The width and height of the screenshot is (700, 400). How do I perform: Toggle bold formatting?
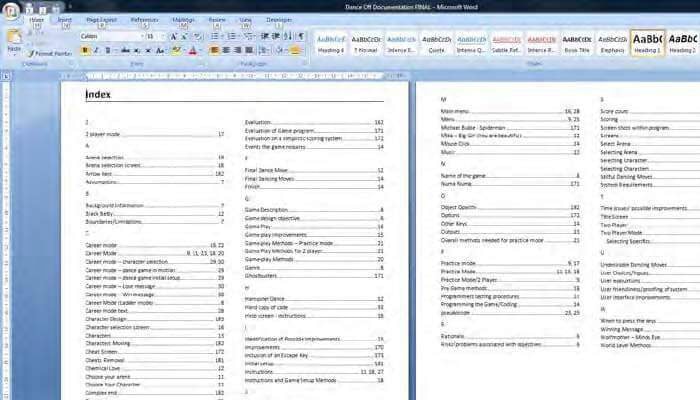[x=85, y=50]
